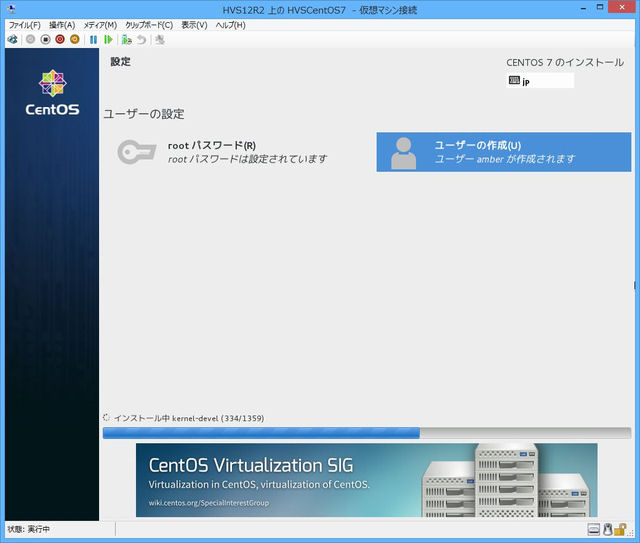Image resolution: width=640 pixels, height=543 pixels.
Task: Click the mouse status icon in the status bar
Action: tap(607, 530)
